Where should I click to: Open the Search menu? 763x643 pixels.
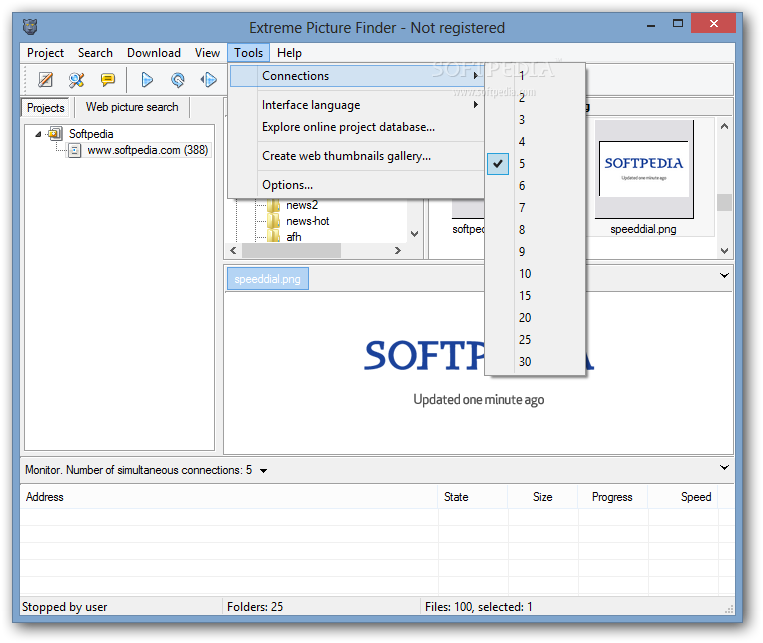(95, 53)
